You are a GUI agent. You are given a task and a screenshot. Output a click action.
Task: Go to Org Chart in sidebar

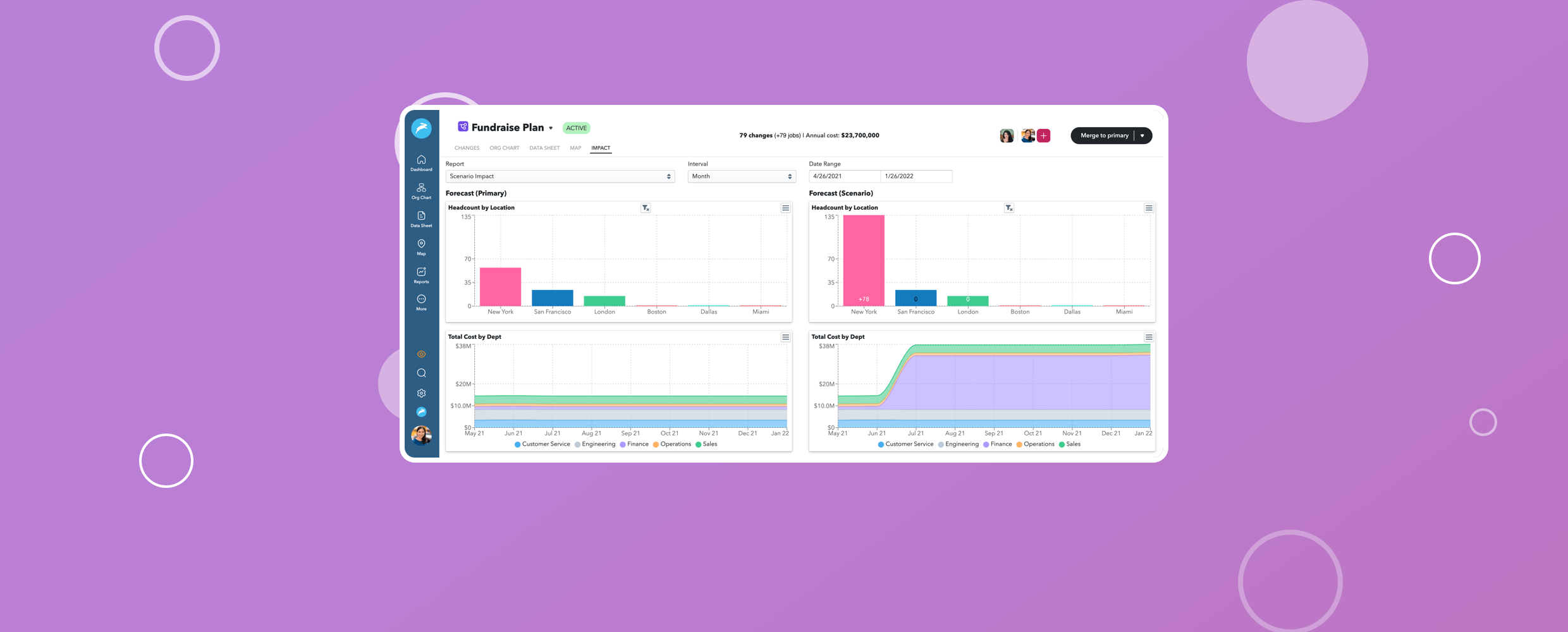tap(421, 191)
